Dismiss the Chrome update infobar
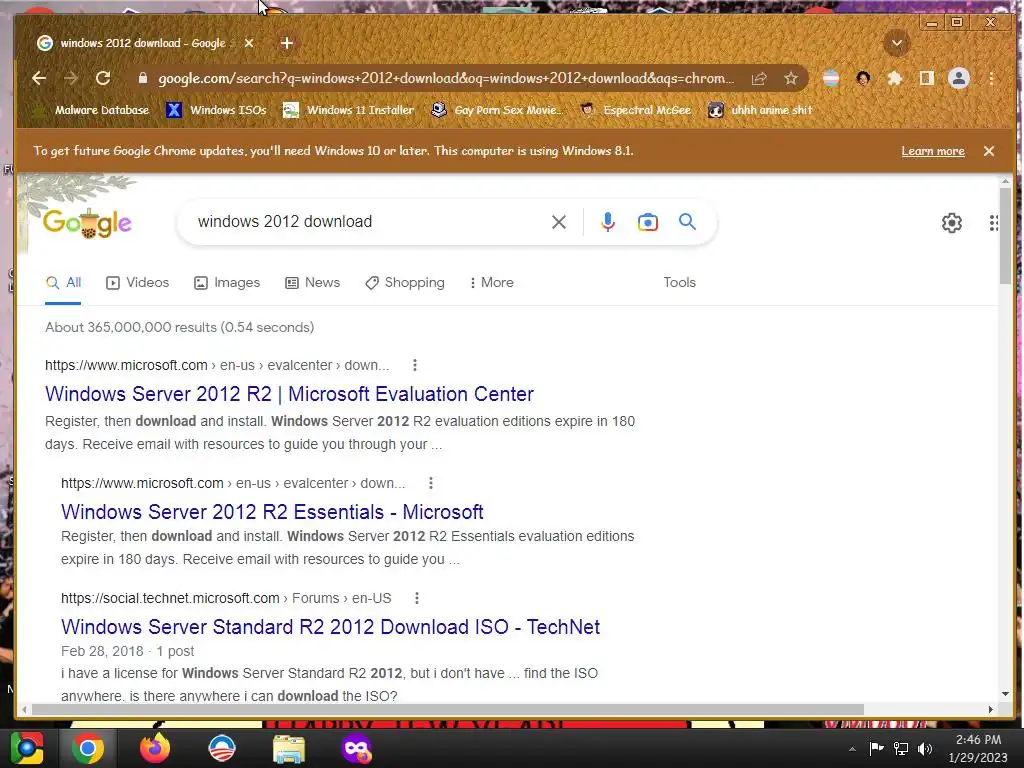 coord(989,151)
